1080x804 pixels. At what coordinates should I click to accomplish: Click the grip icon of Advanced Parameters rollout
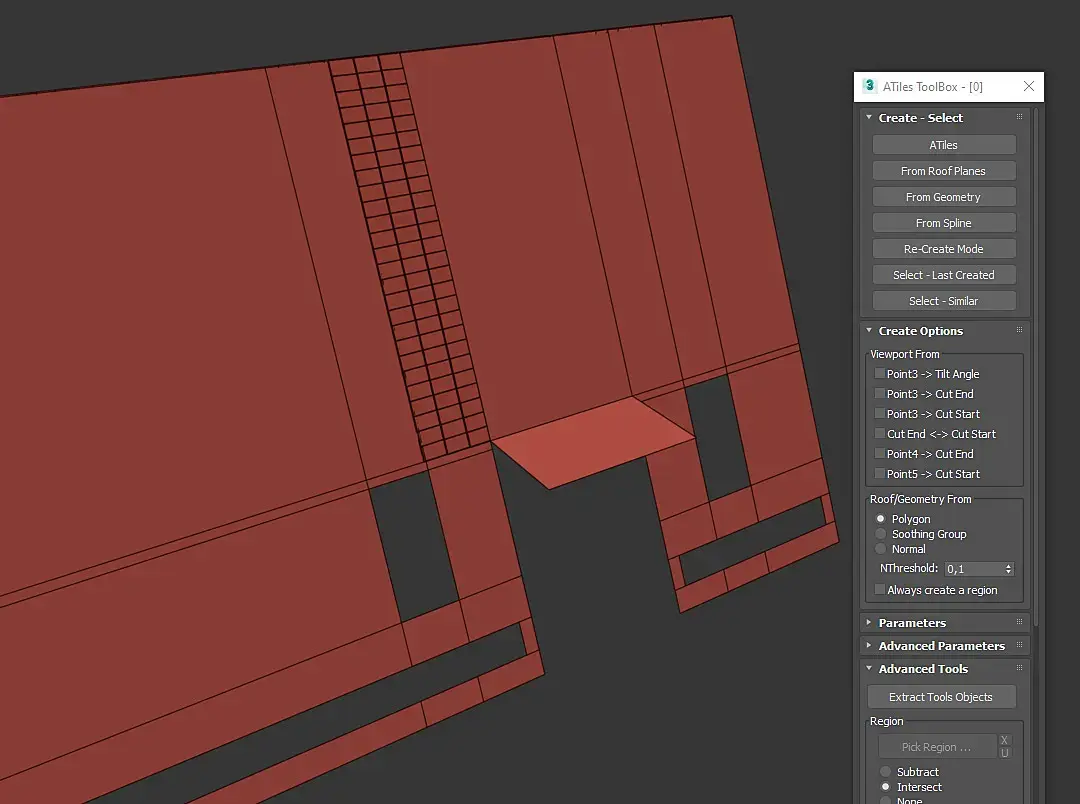(x=1019, y=646)
